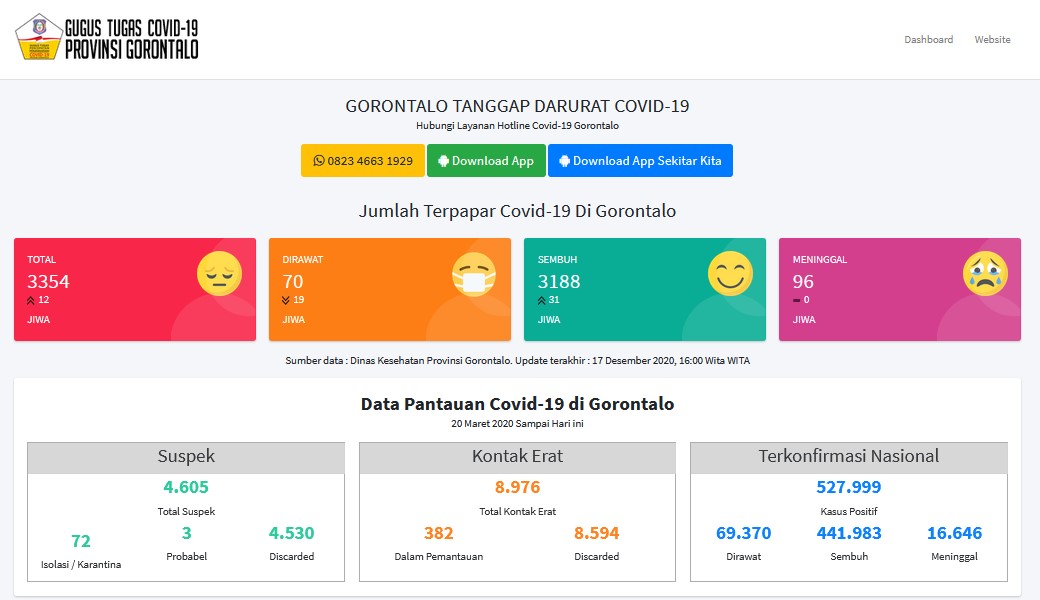The width and height of the screenshot is (1040, 600).
Task: Open the Dashboard menu item
Action: [928, 40]
